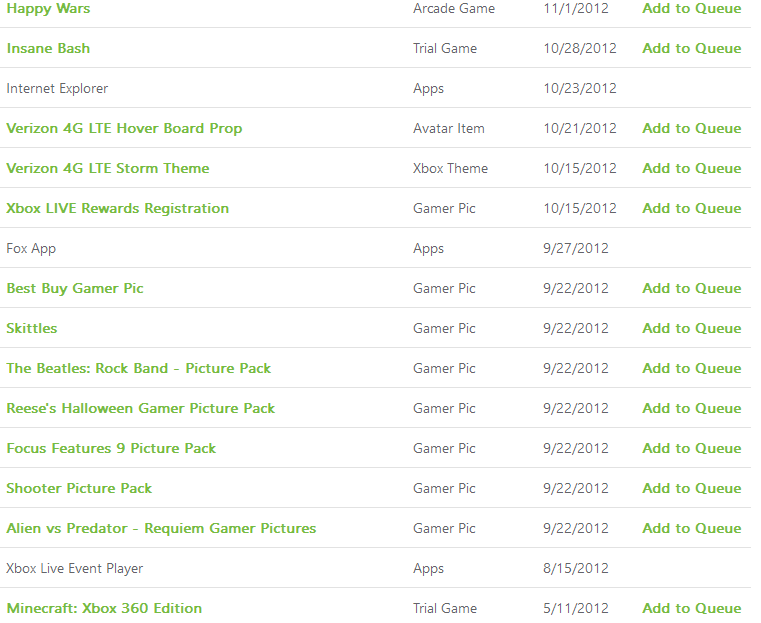This screenshot has height=623, width=761.
Task: Click the Avatar Item type cell
Action: click(448, 129)
